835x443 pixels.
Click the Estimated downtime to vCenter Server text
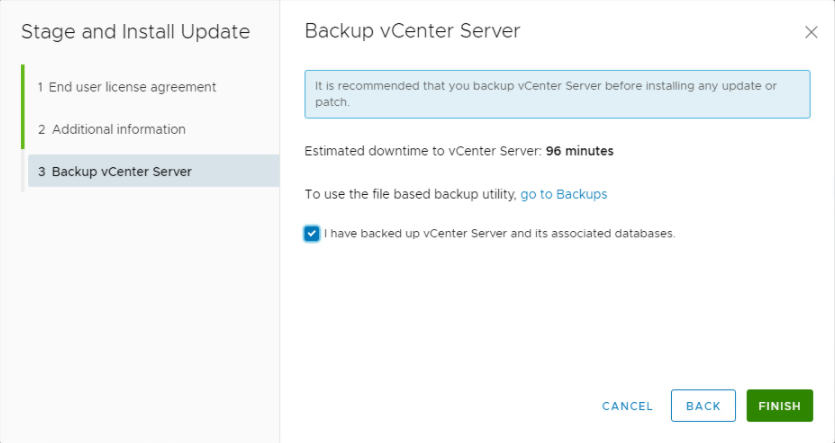click(x=422, y=152)
